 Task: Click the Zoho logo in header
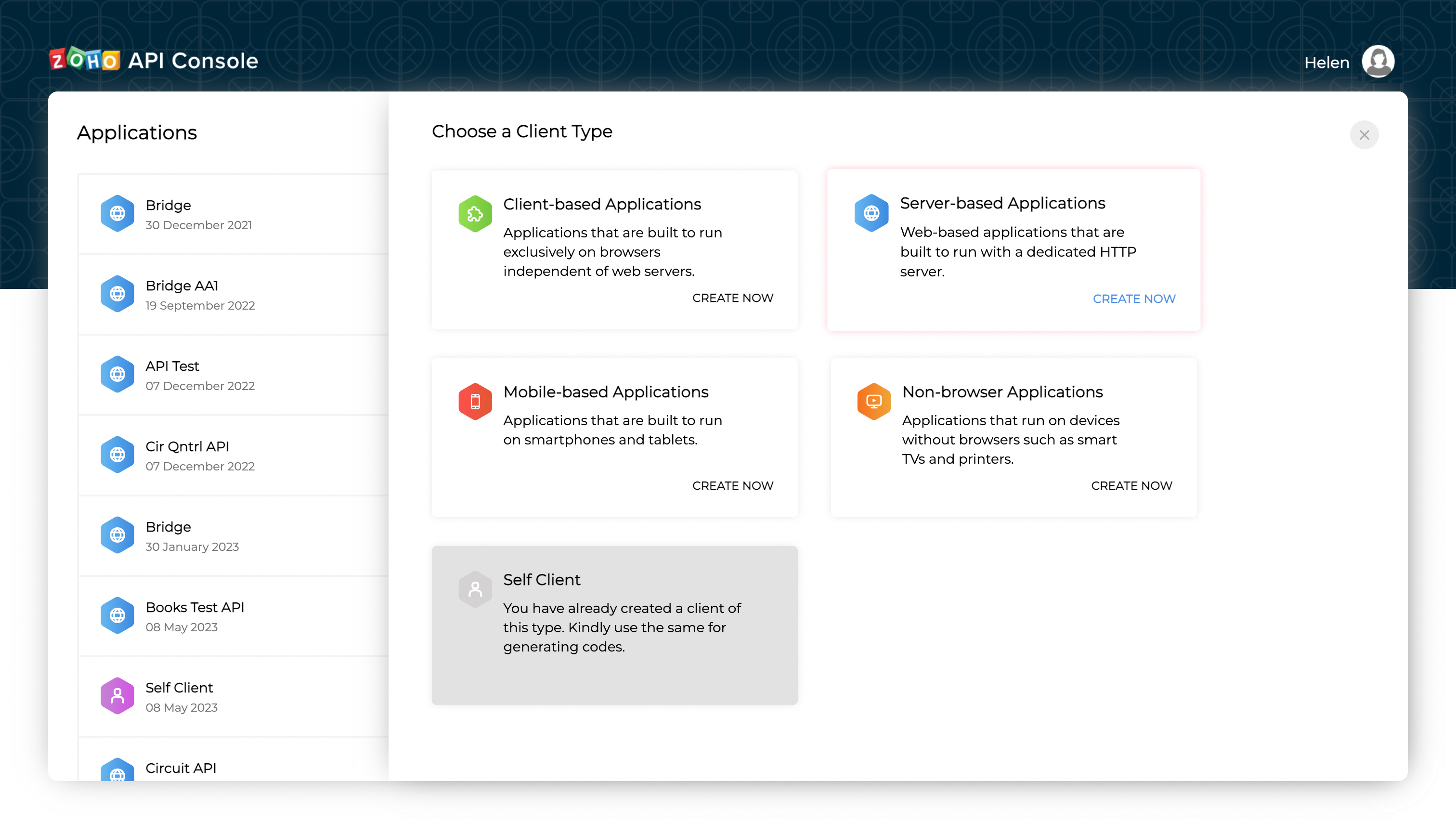[x=85, y=60]
